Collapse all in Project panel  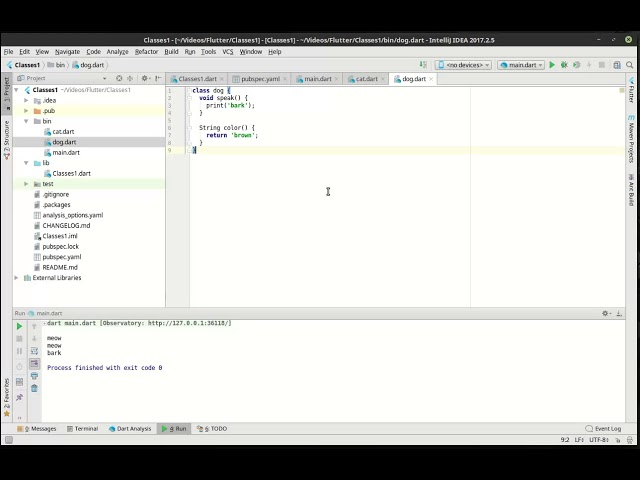pos(130,78)
